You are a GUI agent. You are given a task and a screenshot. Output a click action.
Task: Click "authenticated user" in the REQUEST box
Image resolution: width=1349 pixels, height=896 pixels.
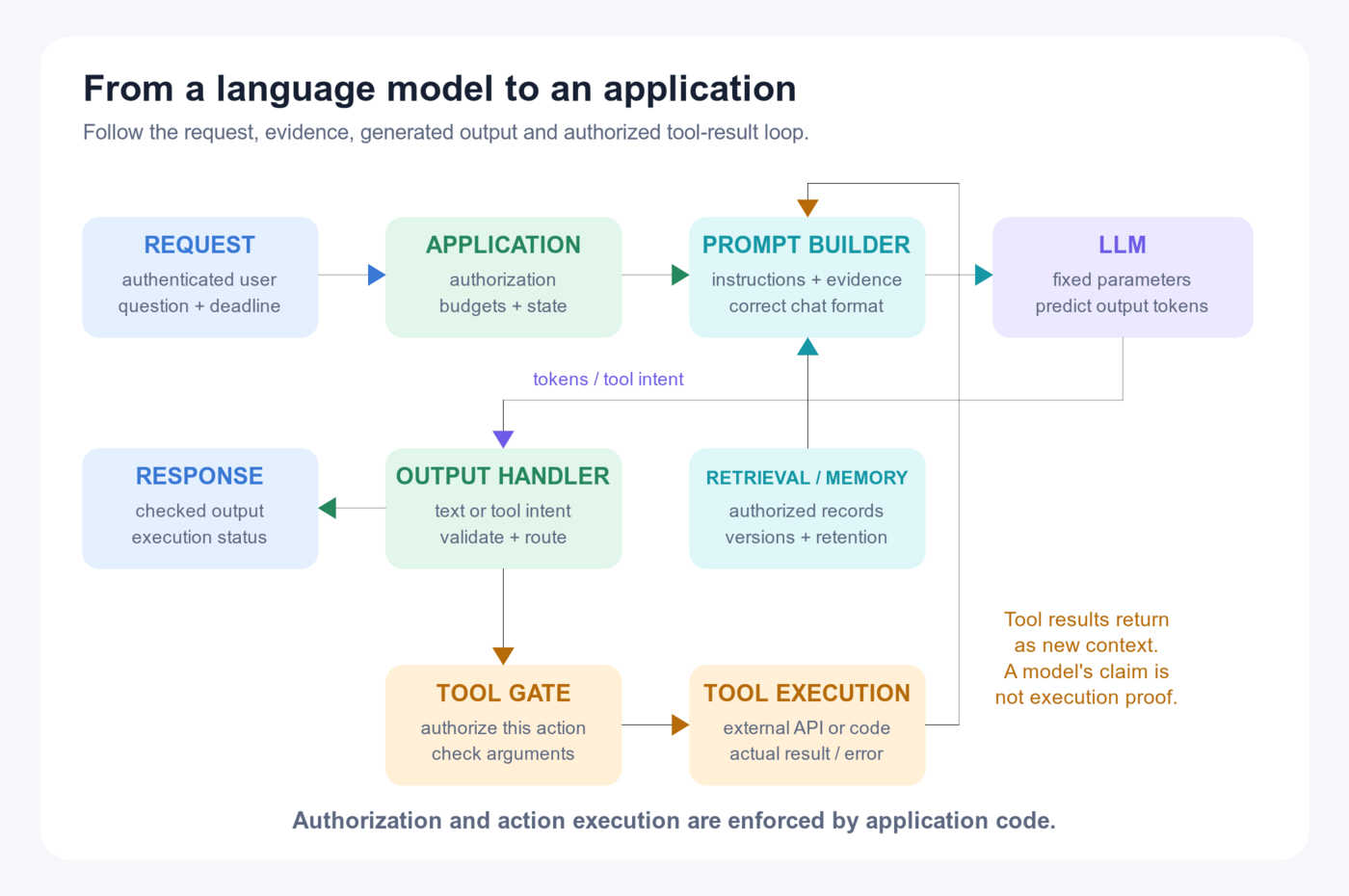click(199, 279)
